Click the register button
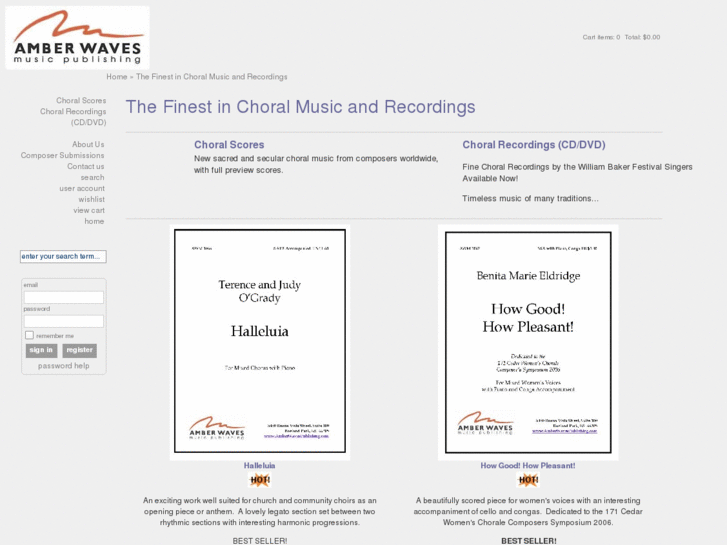The width and height of the screenshot is (727, 545). tap(80, 350)
